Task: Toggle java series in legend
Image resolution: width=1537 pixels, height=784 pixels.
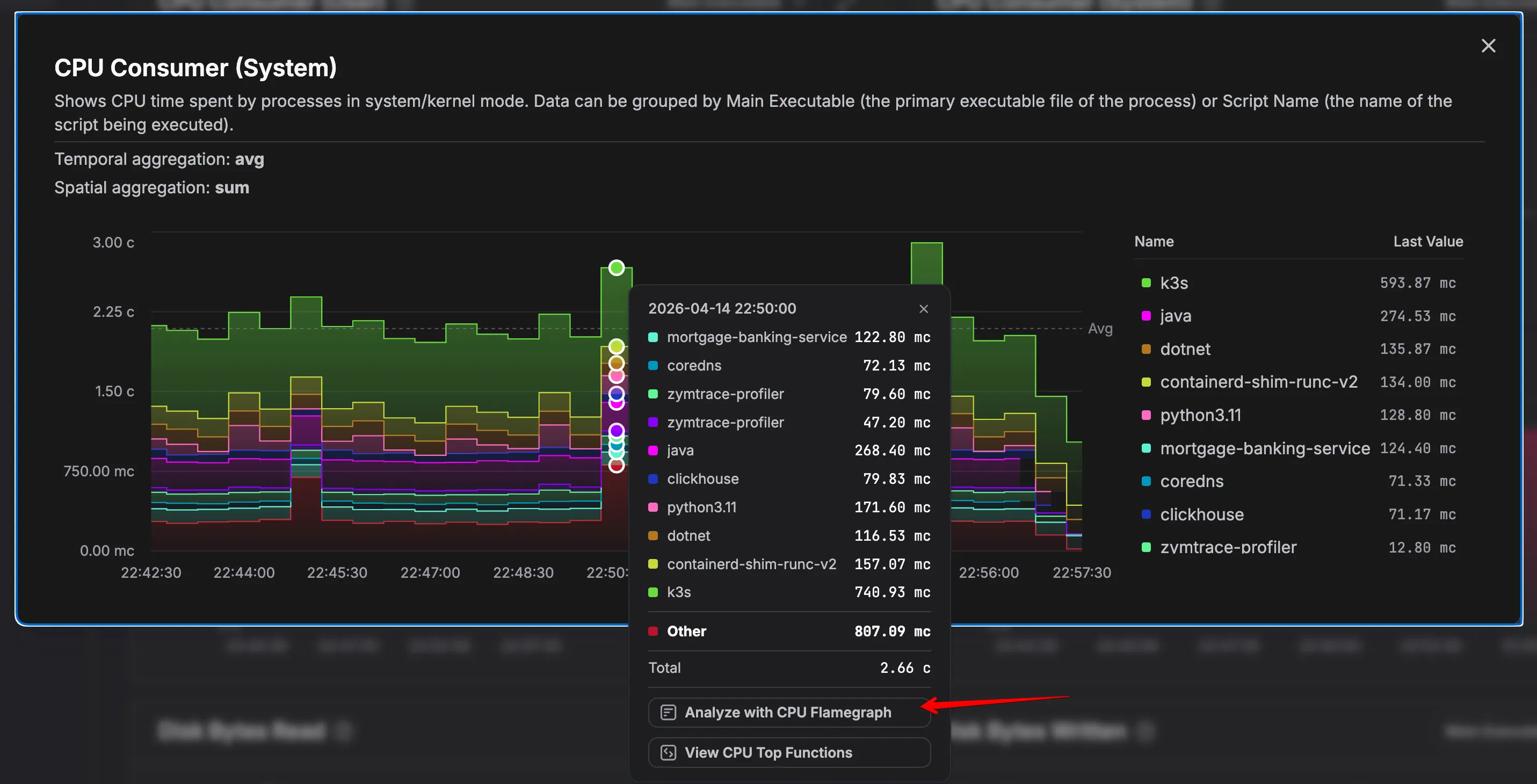Action: [1299, 316]
